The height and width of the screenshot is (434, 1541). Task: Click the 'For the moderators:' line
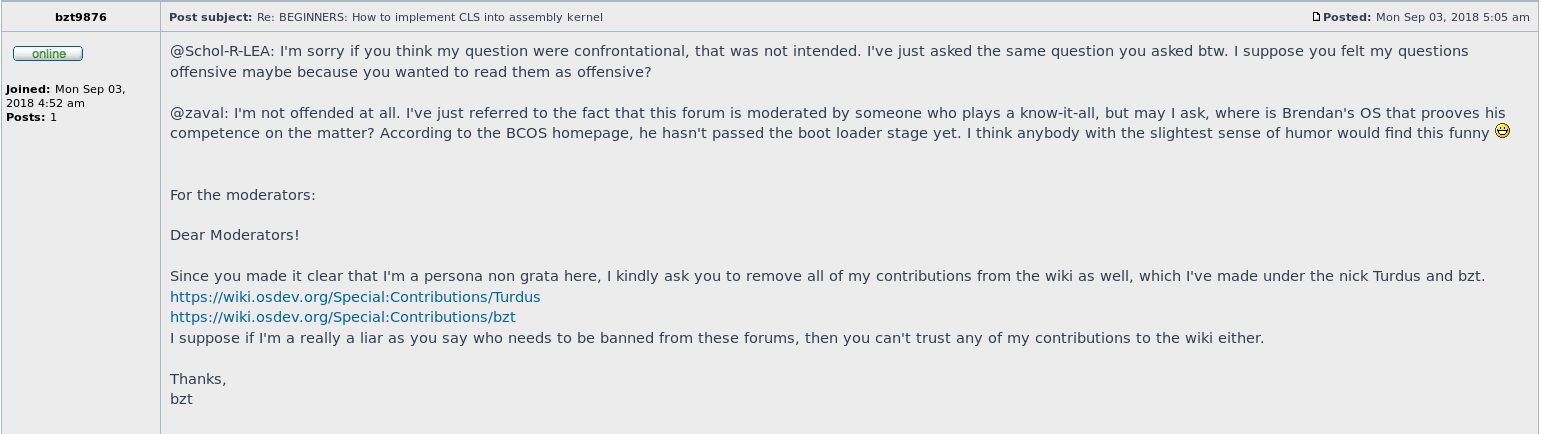pos(243,195)
